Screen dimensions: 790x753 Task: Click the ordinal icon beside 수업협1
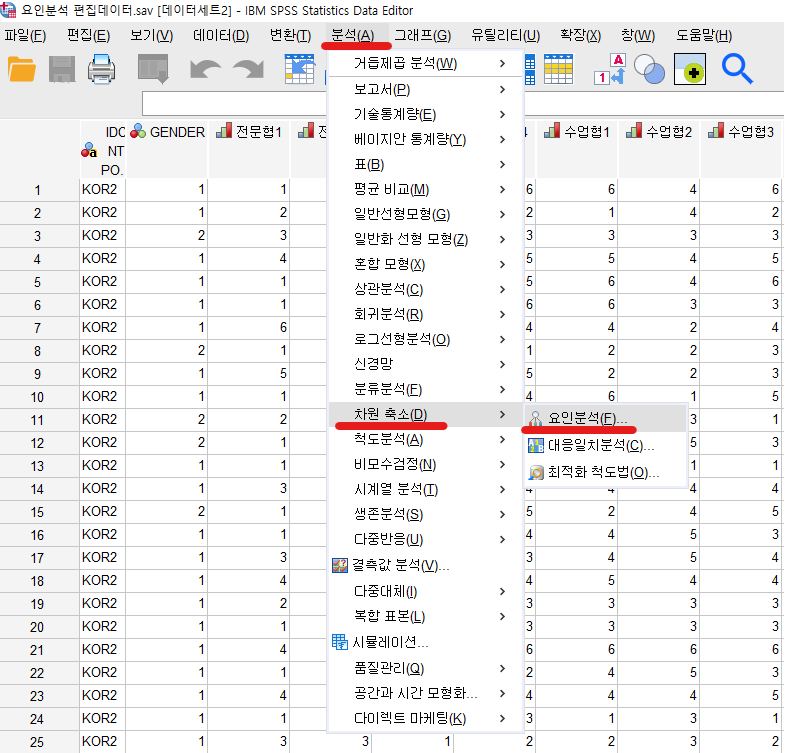tap(552, 131)
